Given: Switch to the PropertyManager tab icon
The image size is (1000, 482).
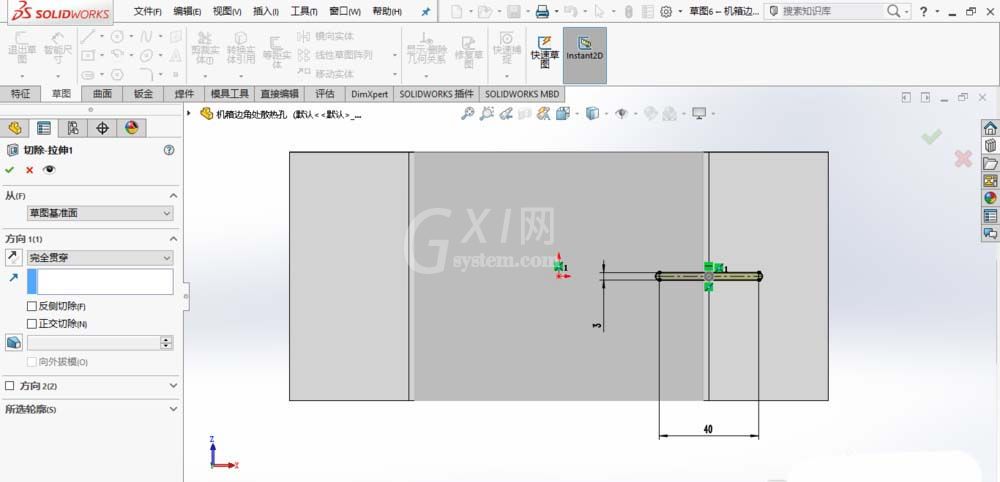Looking at the screenshot, I should (x=43, y=128).
